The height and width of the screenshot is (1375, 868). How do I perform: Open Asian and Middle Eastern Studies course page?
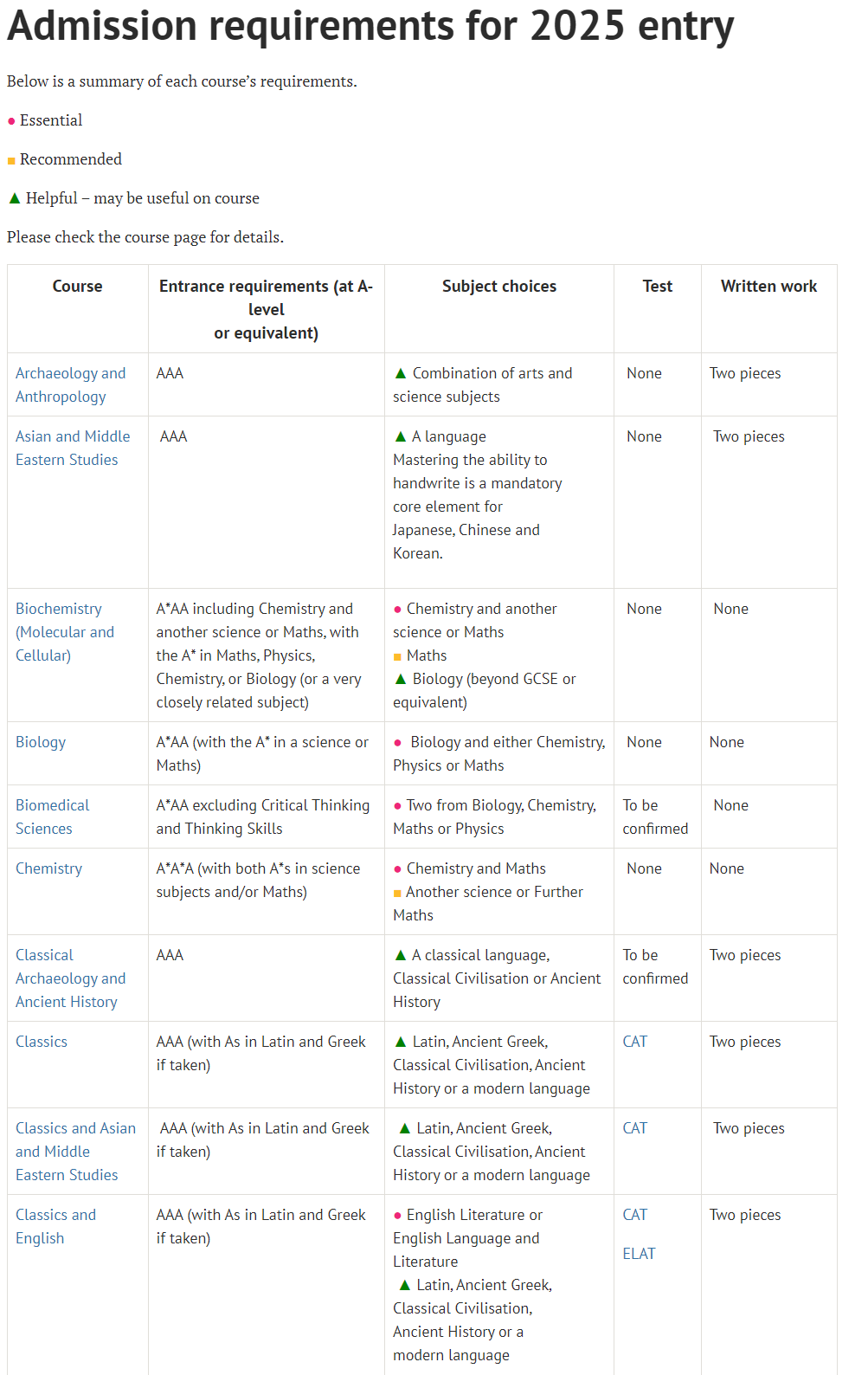tap(73, 448)
